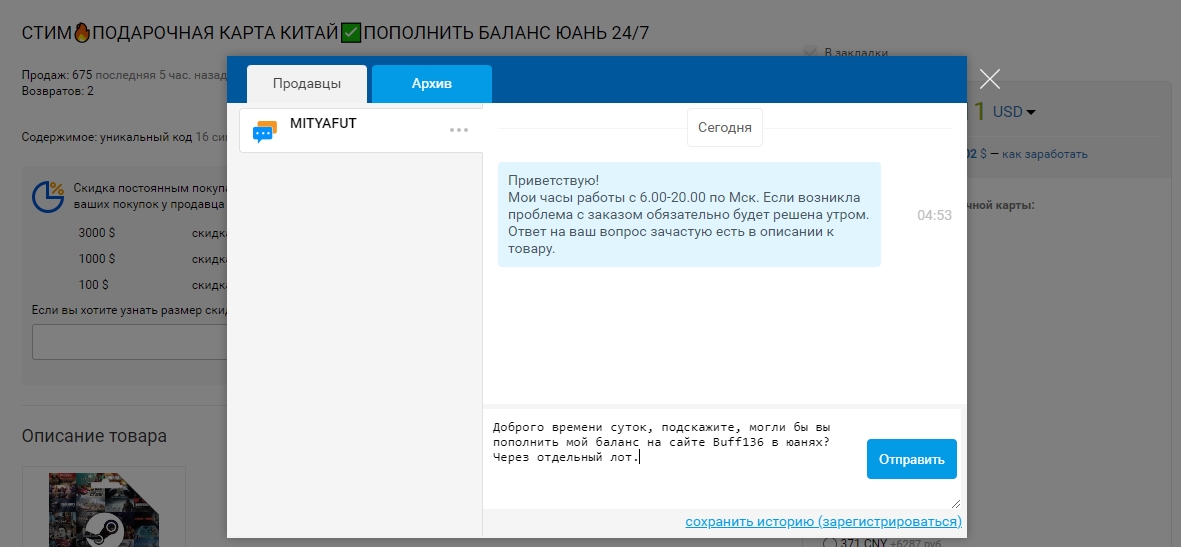Select the 371 CNY radio option

pyautogui.click(x=829, y=542)
